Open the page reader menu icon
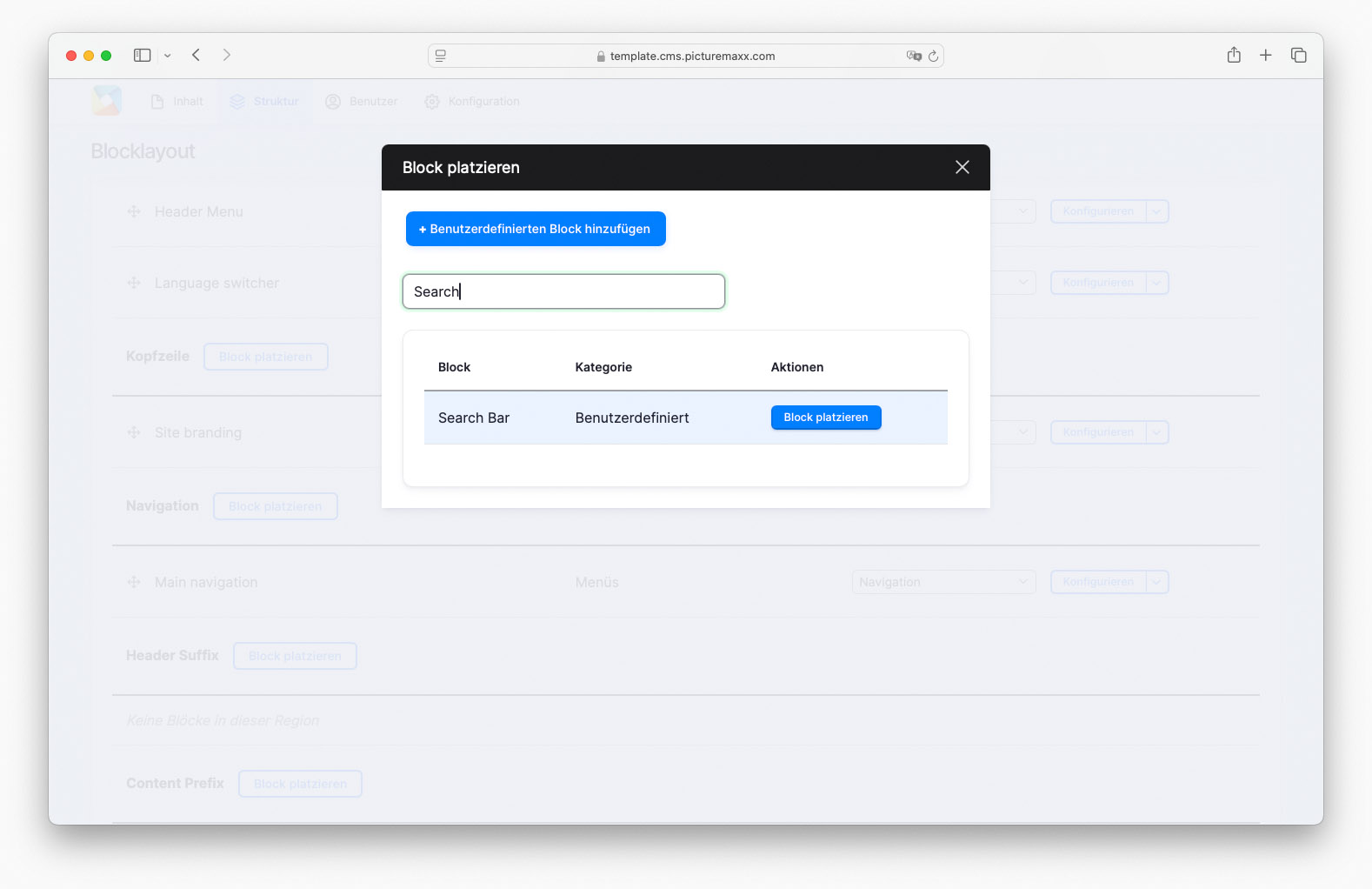 coord(441,56)
